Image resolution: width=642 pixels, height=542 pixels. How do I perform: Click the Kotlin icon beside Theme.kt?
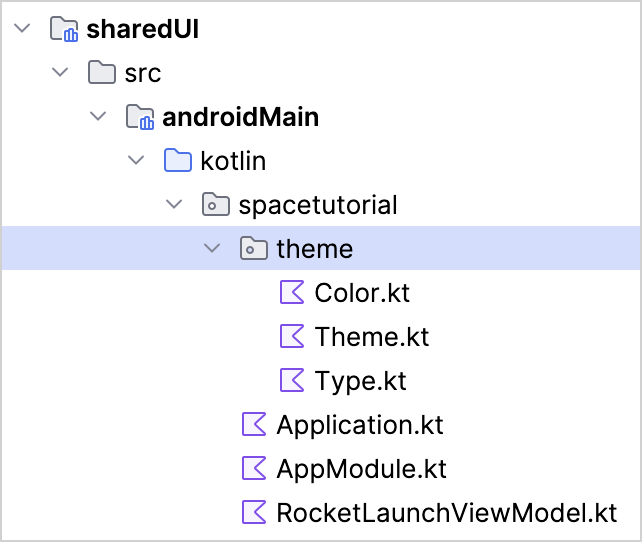[x=292, y=336]
